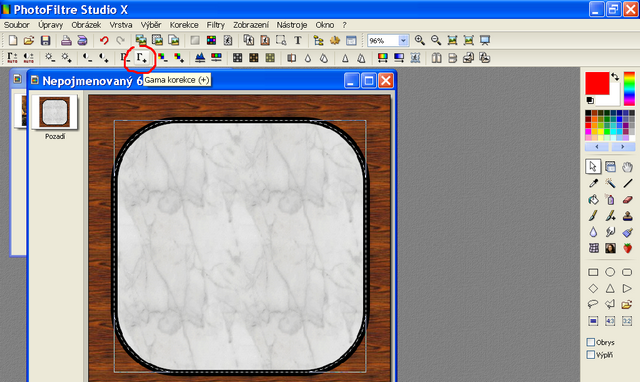
Task: Apply Gamma korekce (+) icon
Action: coord(141,58)
